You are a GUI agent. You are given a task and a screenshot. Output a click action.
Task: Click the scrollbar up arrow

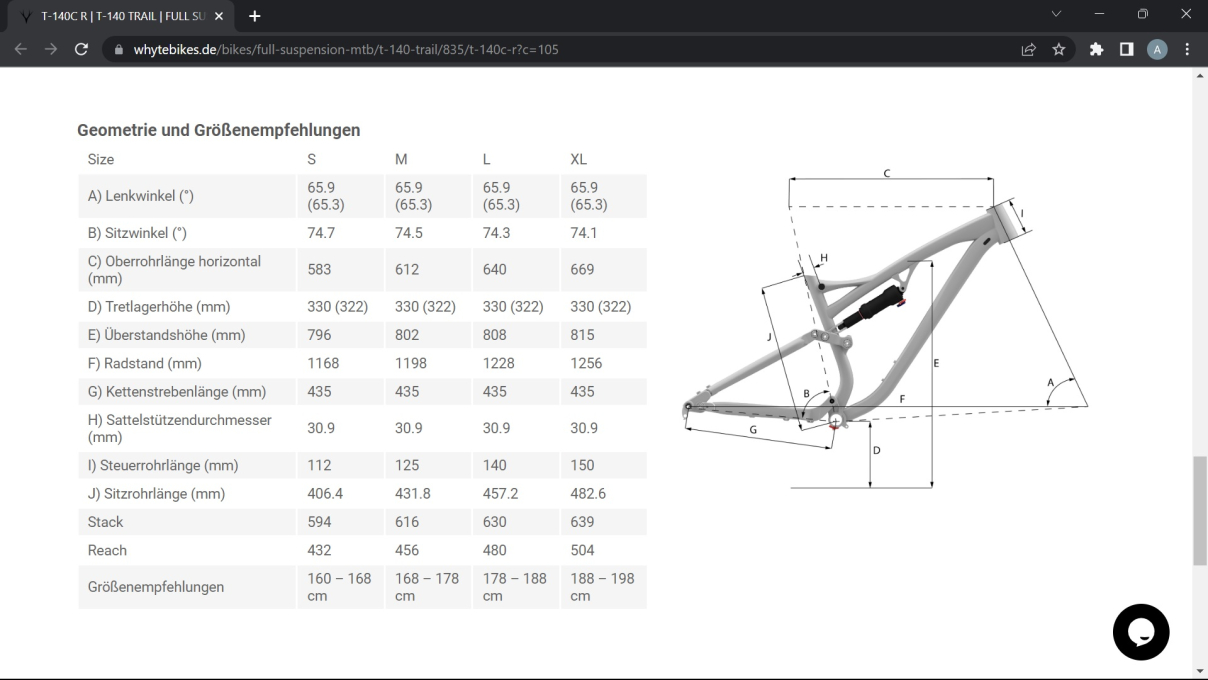click(1200, 75)
